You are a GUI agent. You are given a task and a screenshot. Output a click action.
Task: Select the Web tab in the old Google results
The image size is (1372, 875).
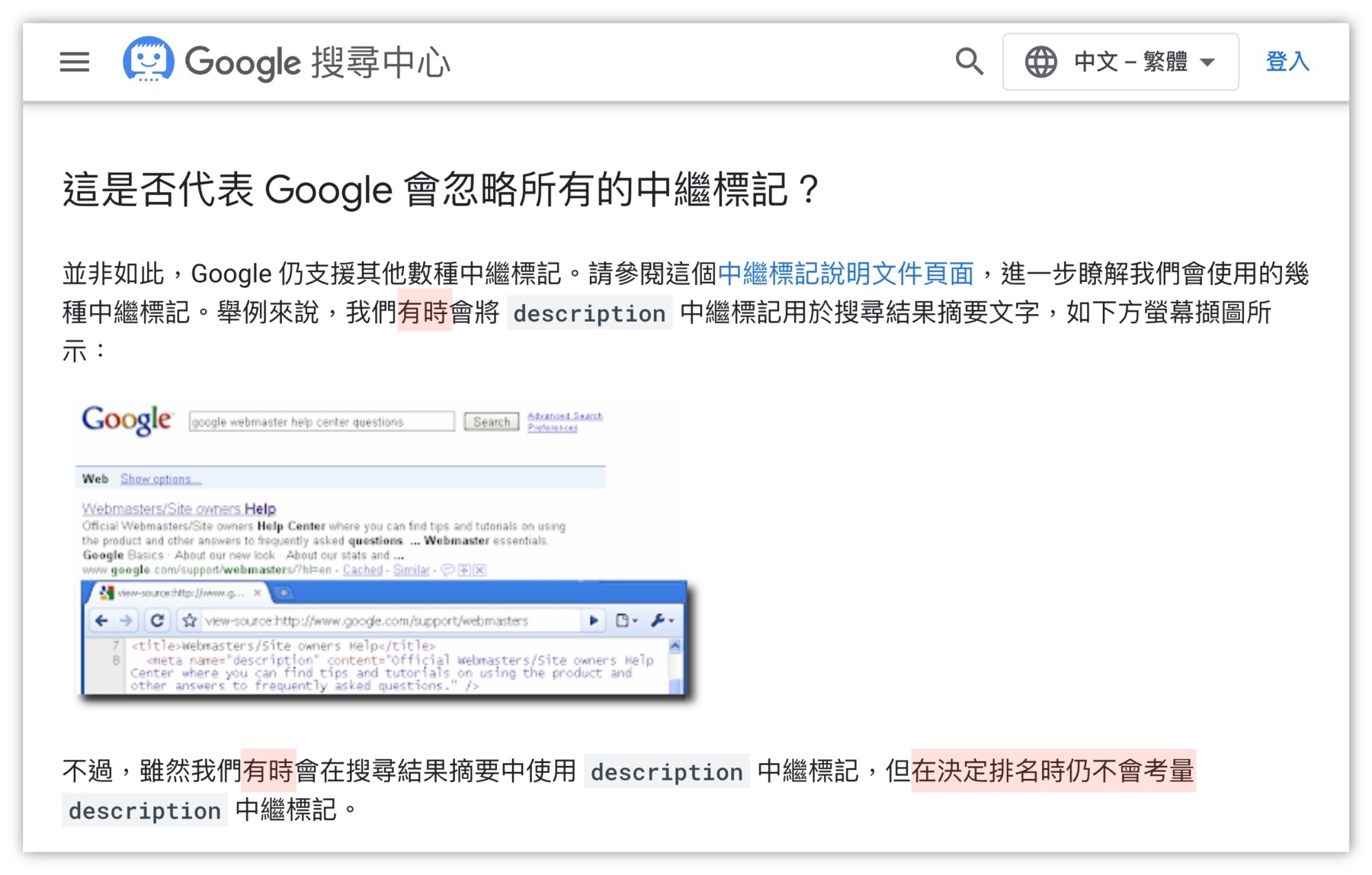(95, 479)
